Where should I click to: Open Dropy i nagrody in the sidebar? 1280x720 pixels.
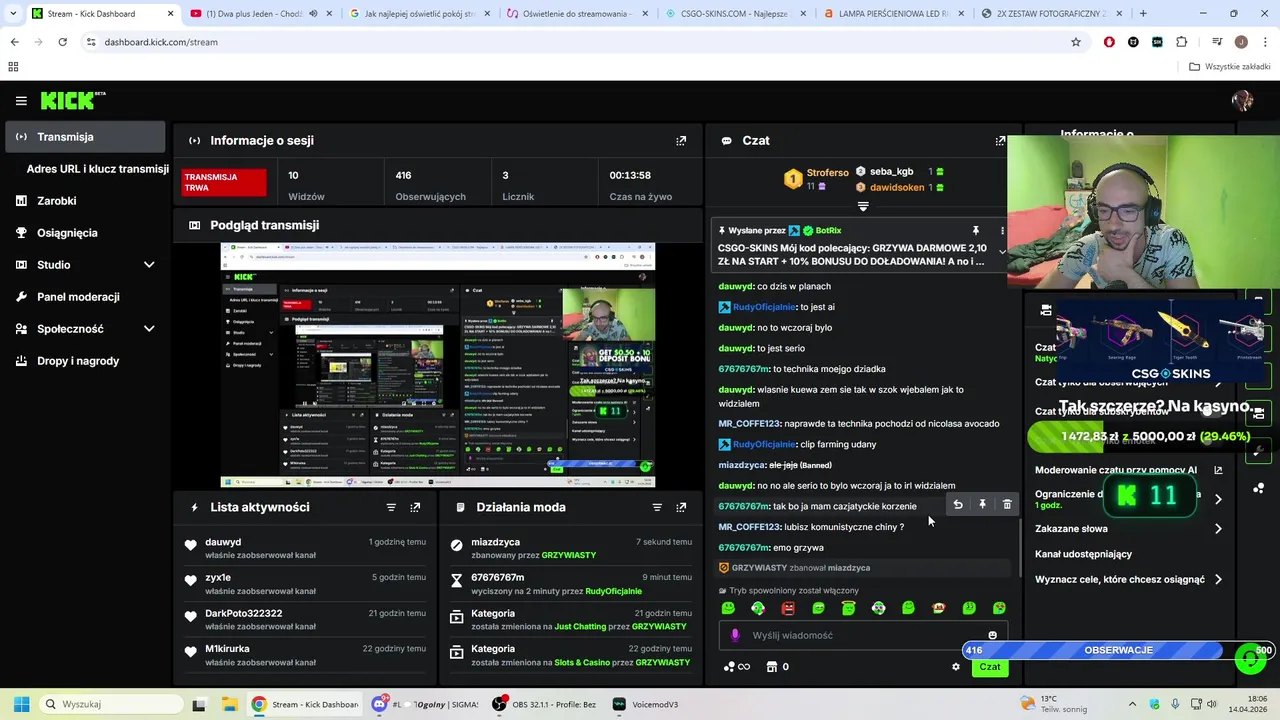click(x=78, y=361)
